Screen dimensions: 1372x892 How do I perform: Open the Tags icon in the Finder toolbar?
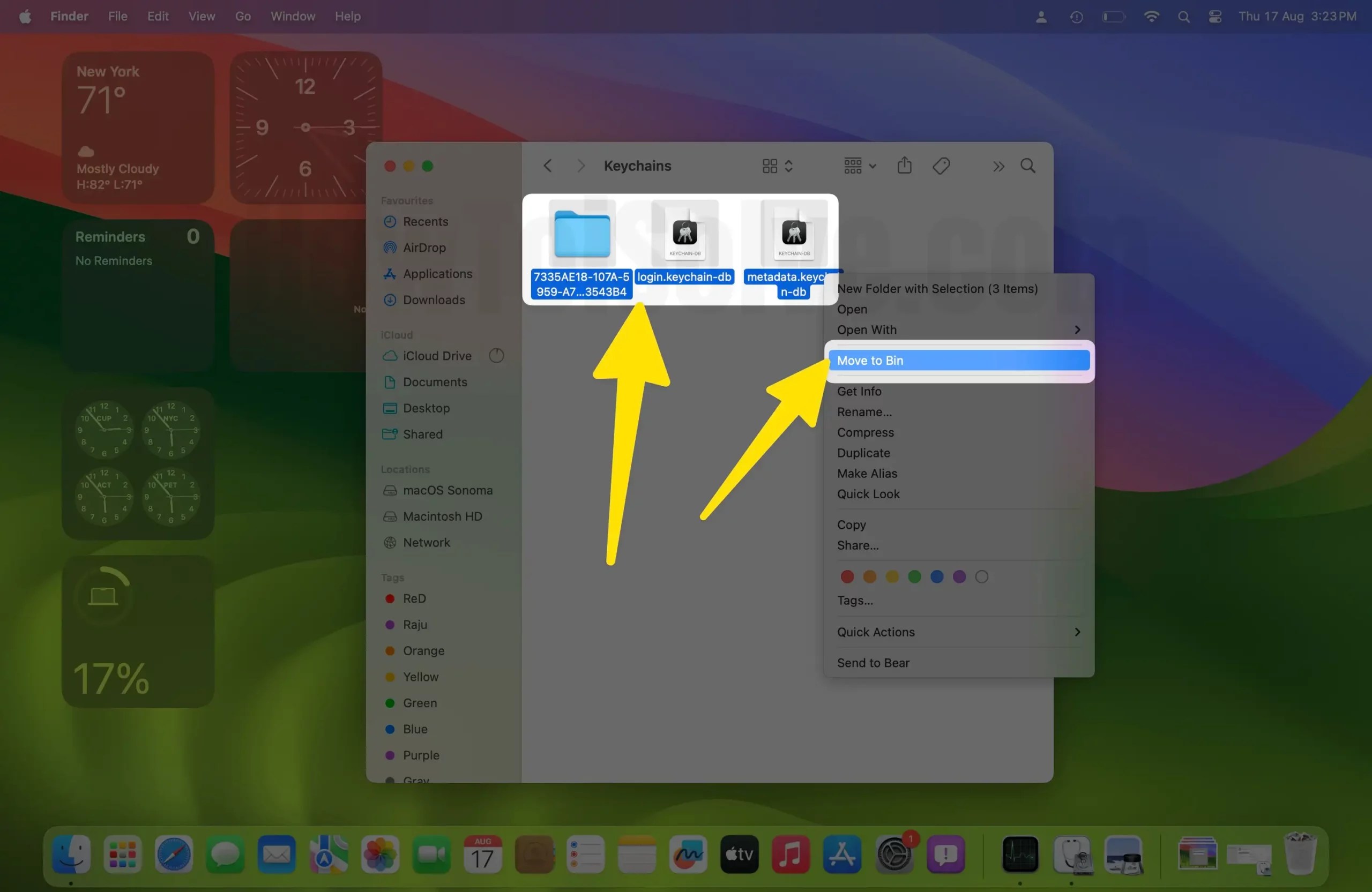941,166
